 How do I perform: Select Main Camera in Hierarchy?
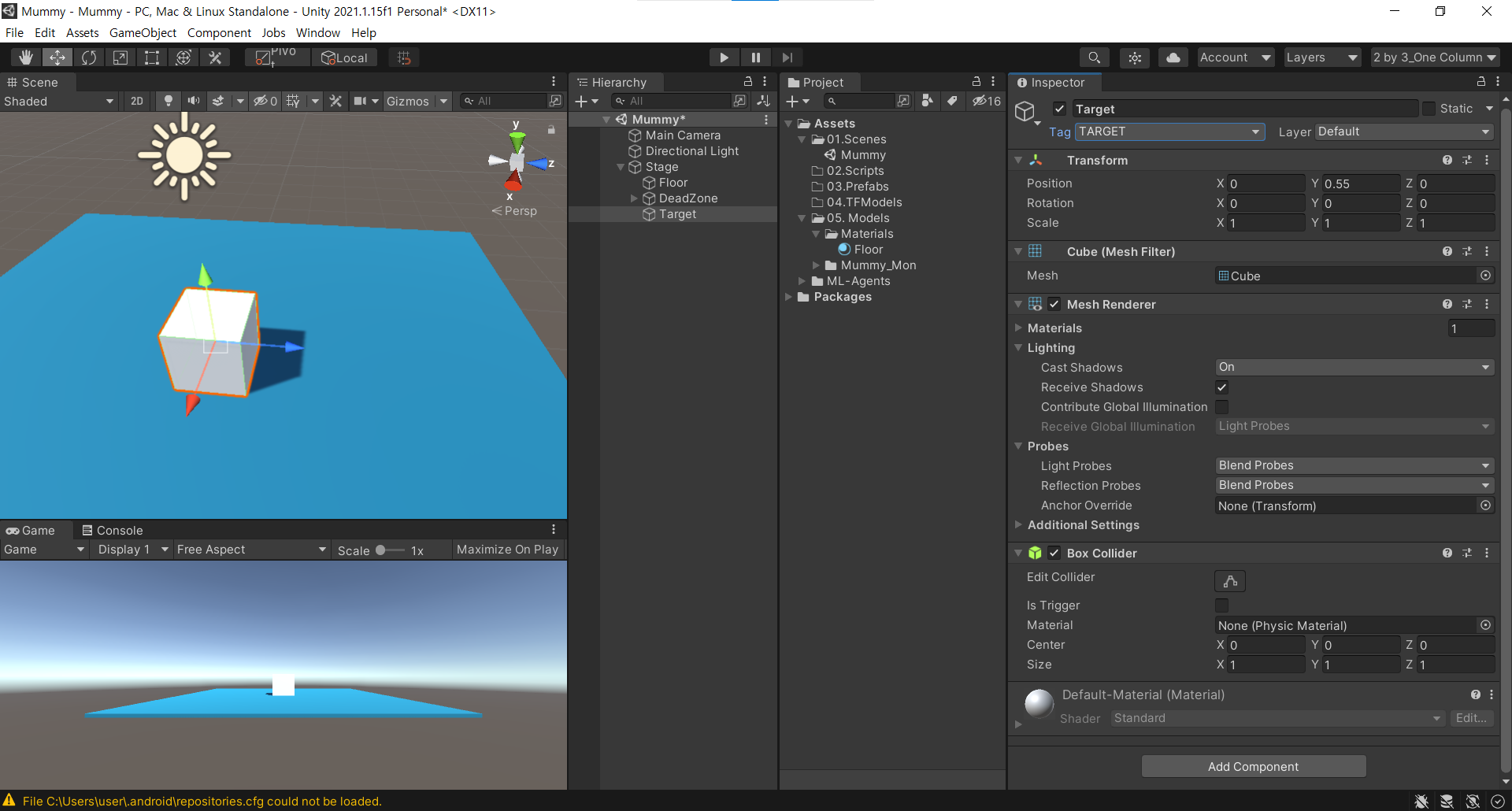683,135
